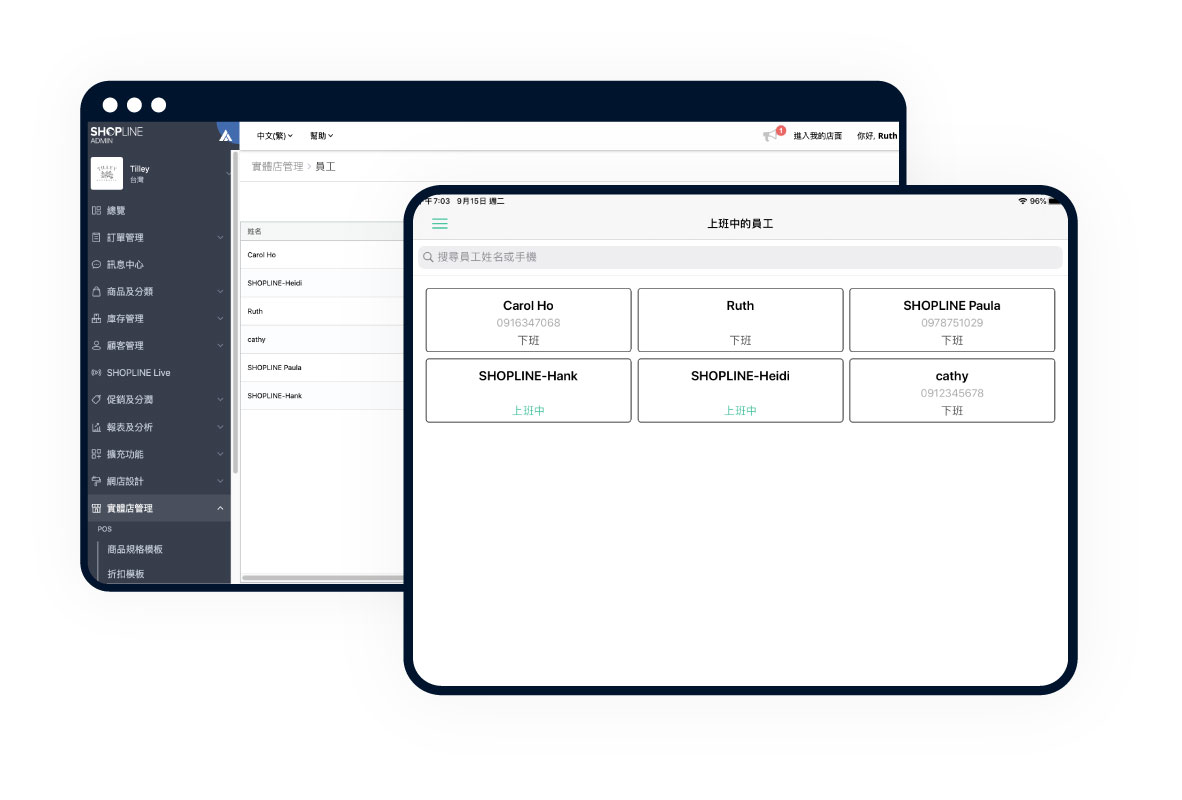1182x800 pixels.
Task: Click the 實體店管理 breadcrumb link
Action: 277,167
